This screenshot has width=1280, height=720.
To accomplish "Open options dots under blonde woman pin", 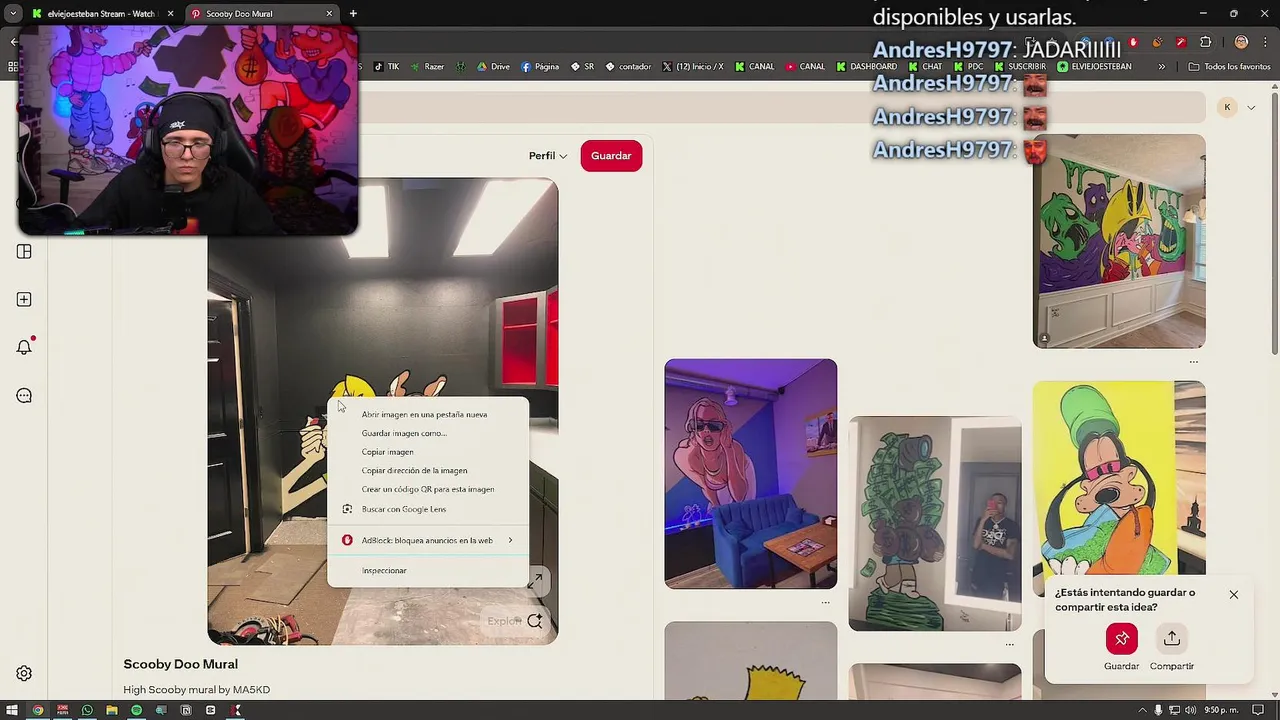I will [825, 603].
